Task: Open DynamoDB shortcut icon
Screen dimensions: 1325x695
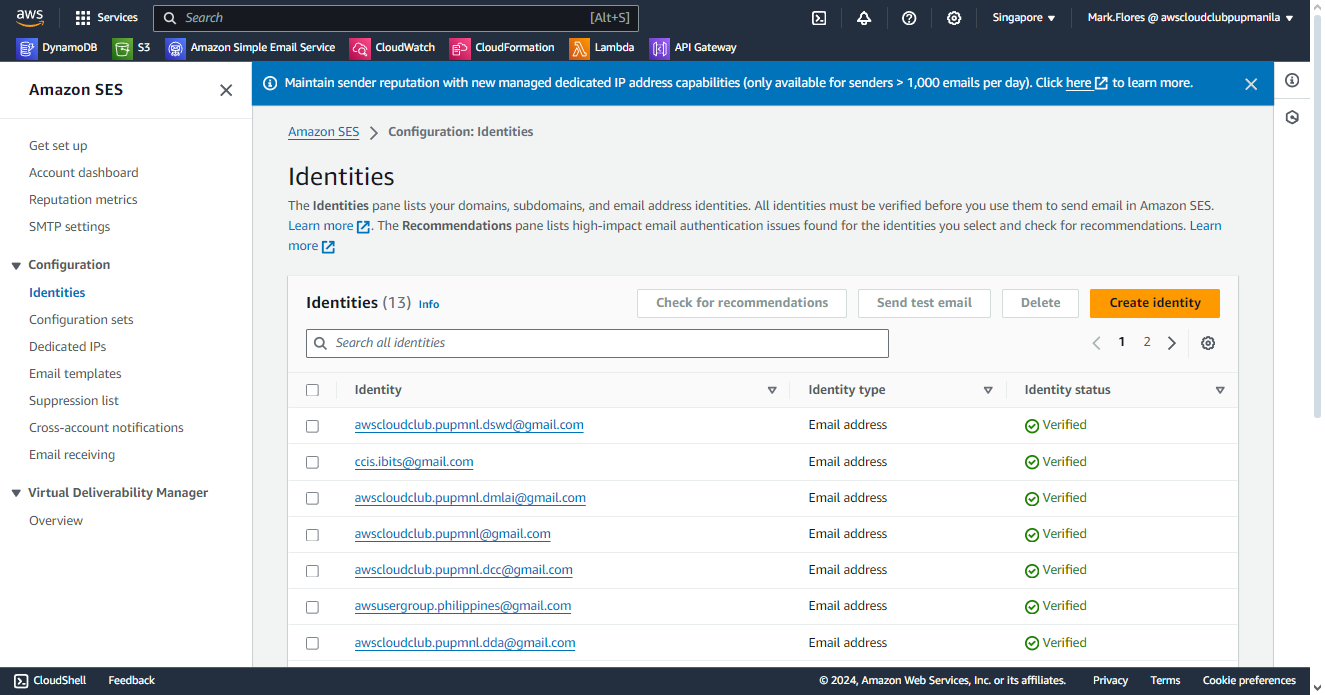Action: click(27, 48)
